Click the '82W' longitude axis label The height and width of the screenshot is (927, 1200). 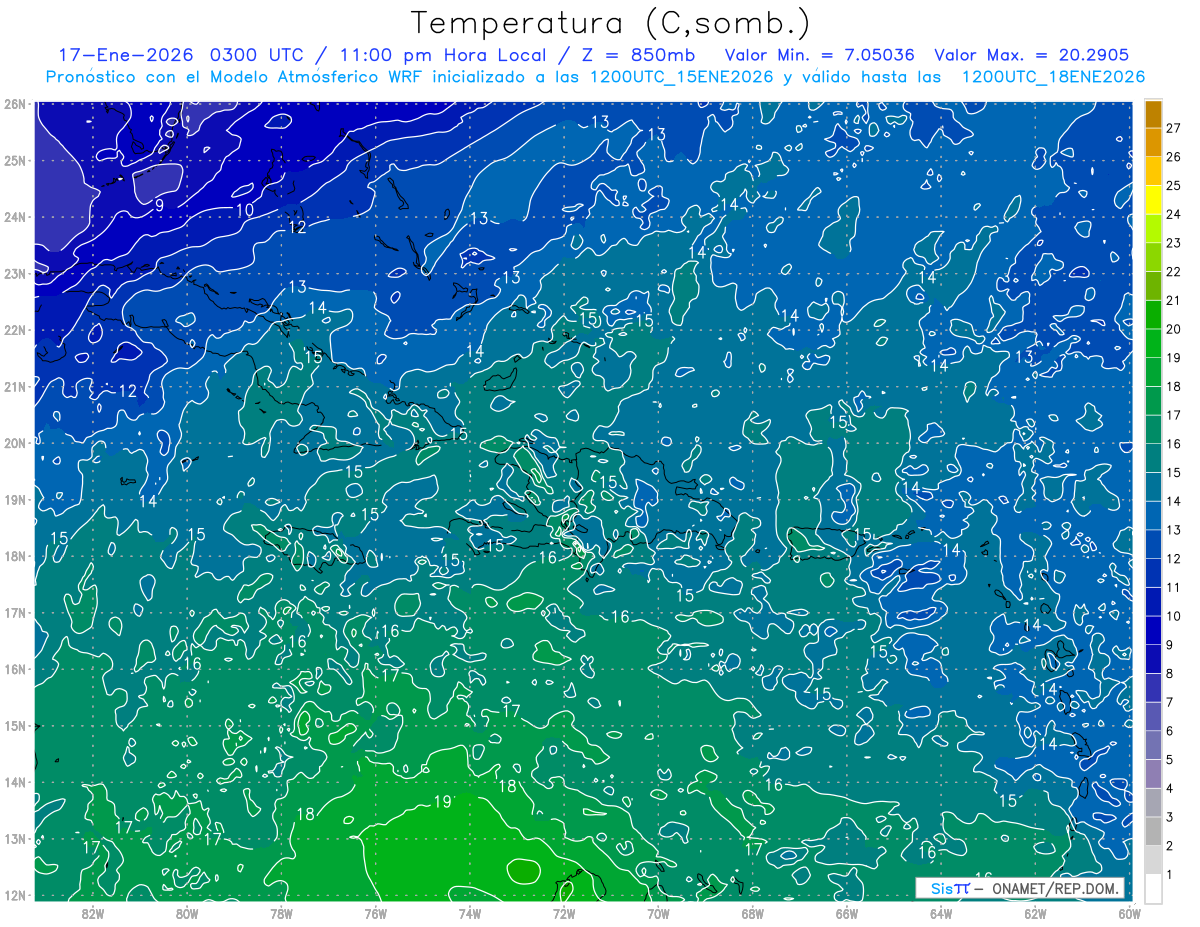pos(93,912)
